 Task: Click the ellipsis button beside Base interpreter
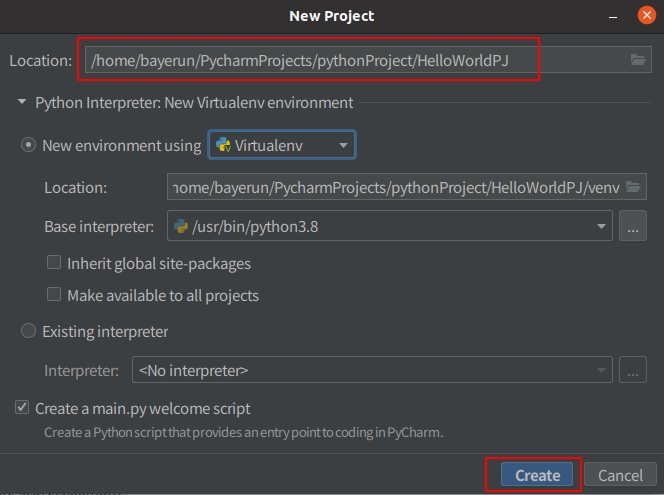click(x=632, y=226)
